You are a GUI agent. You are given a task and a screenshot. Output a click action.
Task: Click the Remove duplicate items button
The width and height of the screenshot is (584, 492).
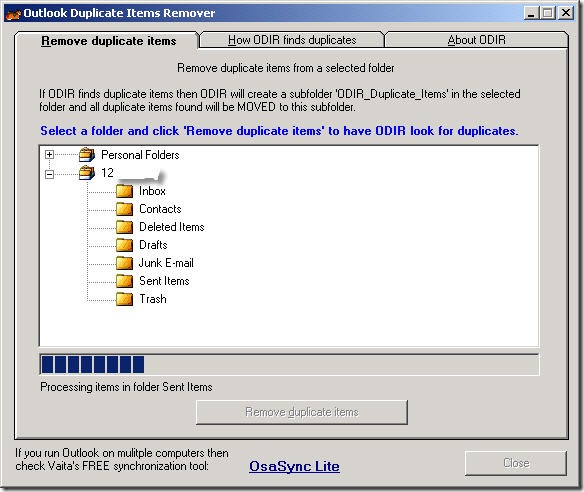(302, 412)
